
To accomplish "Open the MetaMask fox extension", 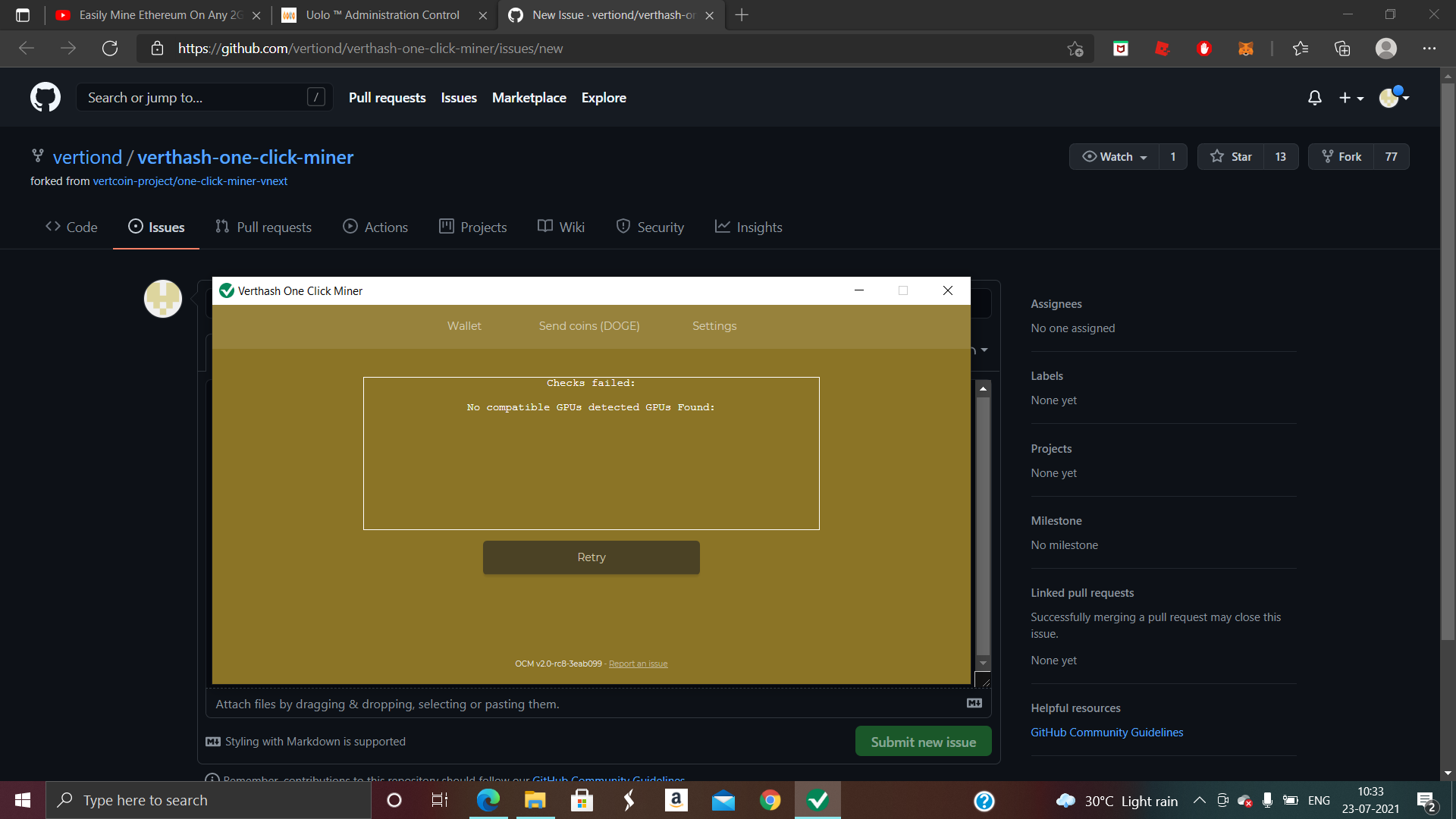I will (1245, 49).
